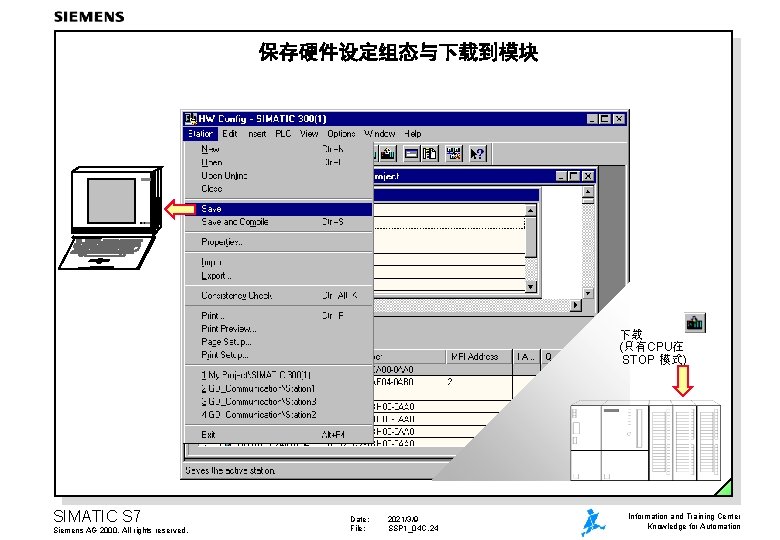Select the highlighted Save entry
The width and height of the screenshot is (780, 540).
tap(279, 209)
